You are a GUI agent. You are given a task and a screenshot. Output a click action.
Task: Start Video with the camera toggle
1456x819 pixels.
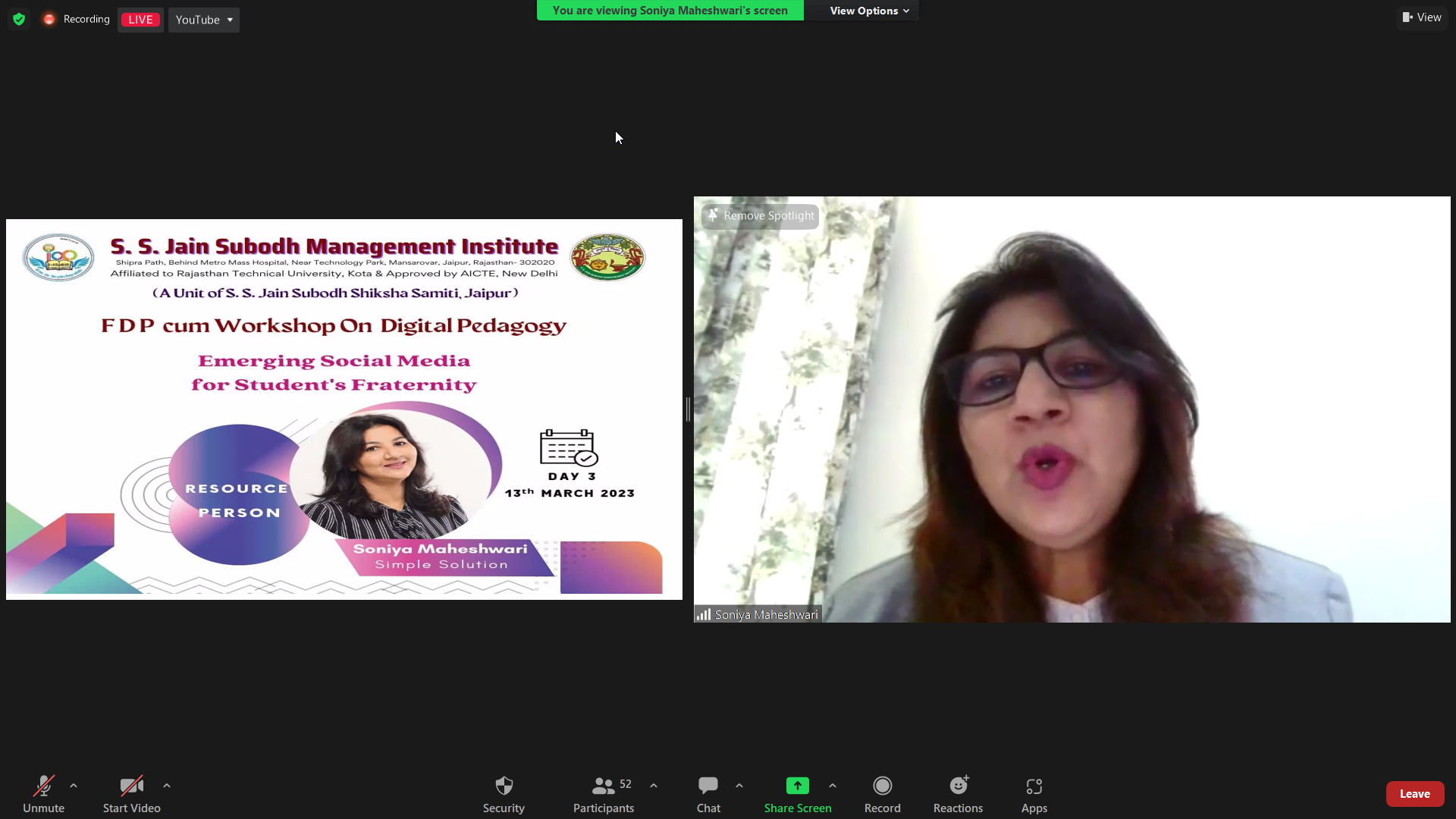pos(131,786)
